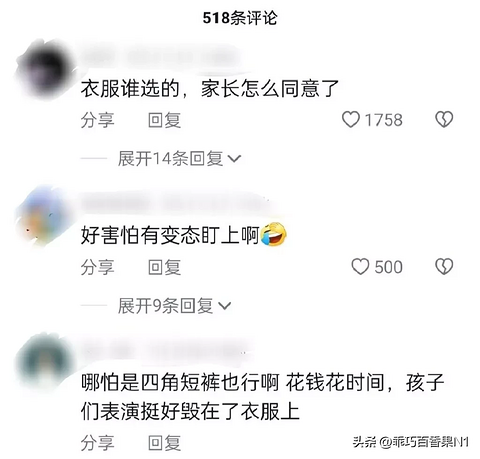Viewport: 480px width, 459px height.
Task: Open the blurred username of first commenter
Action: coord(160,58)
